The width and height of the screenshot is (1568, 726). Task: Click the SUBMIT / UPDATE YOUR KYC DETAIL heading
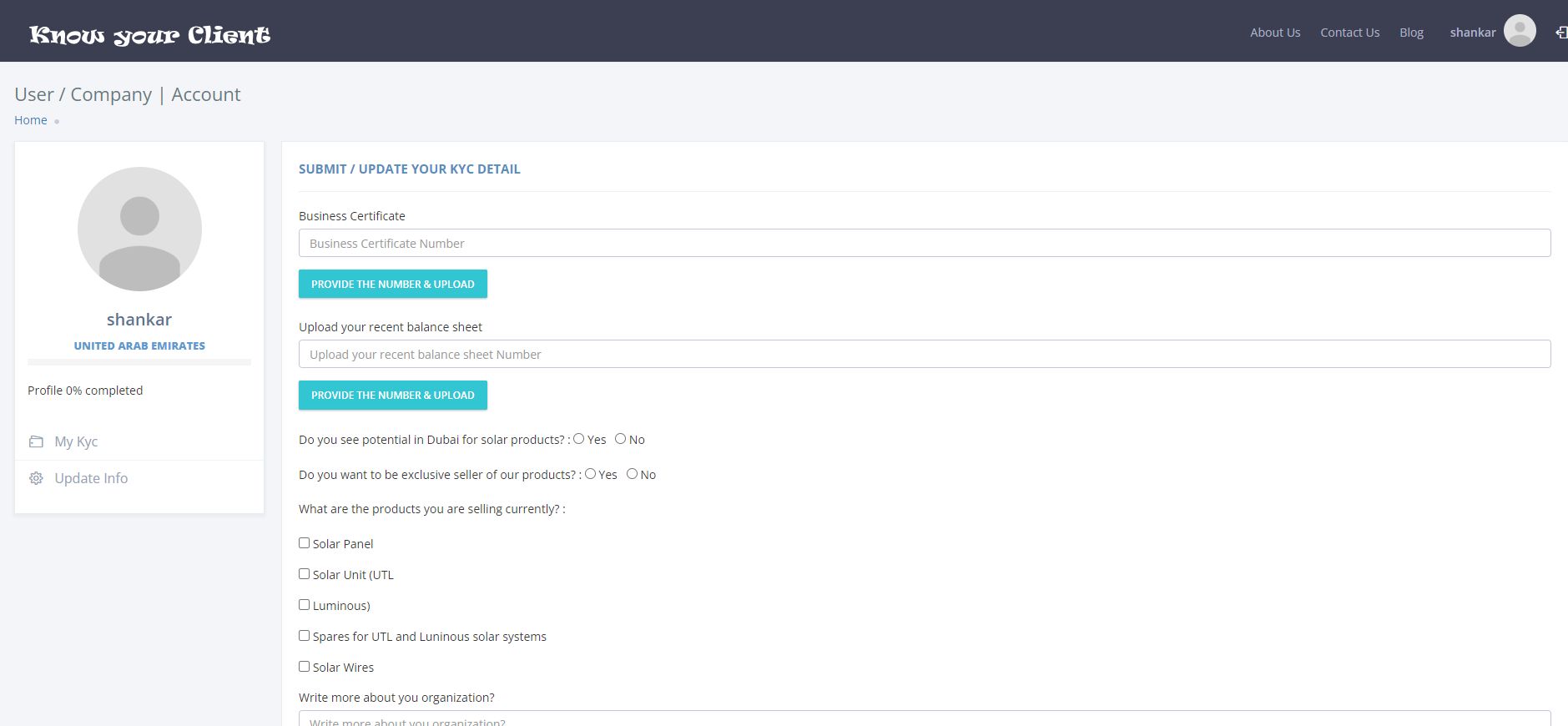click(410, 169)
